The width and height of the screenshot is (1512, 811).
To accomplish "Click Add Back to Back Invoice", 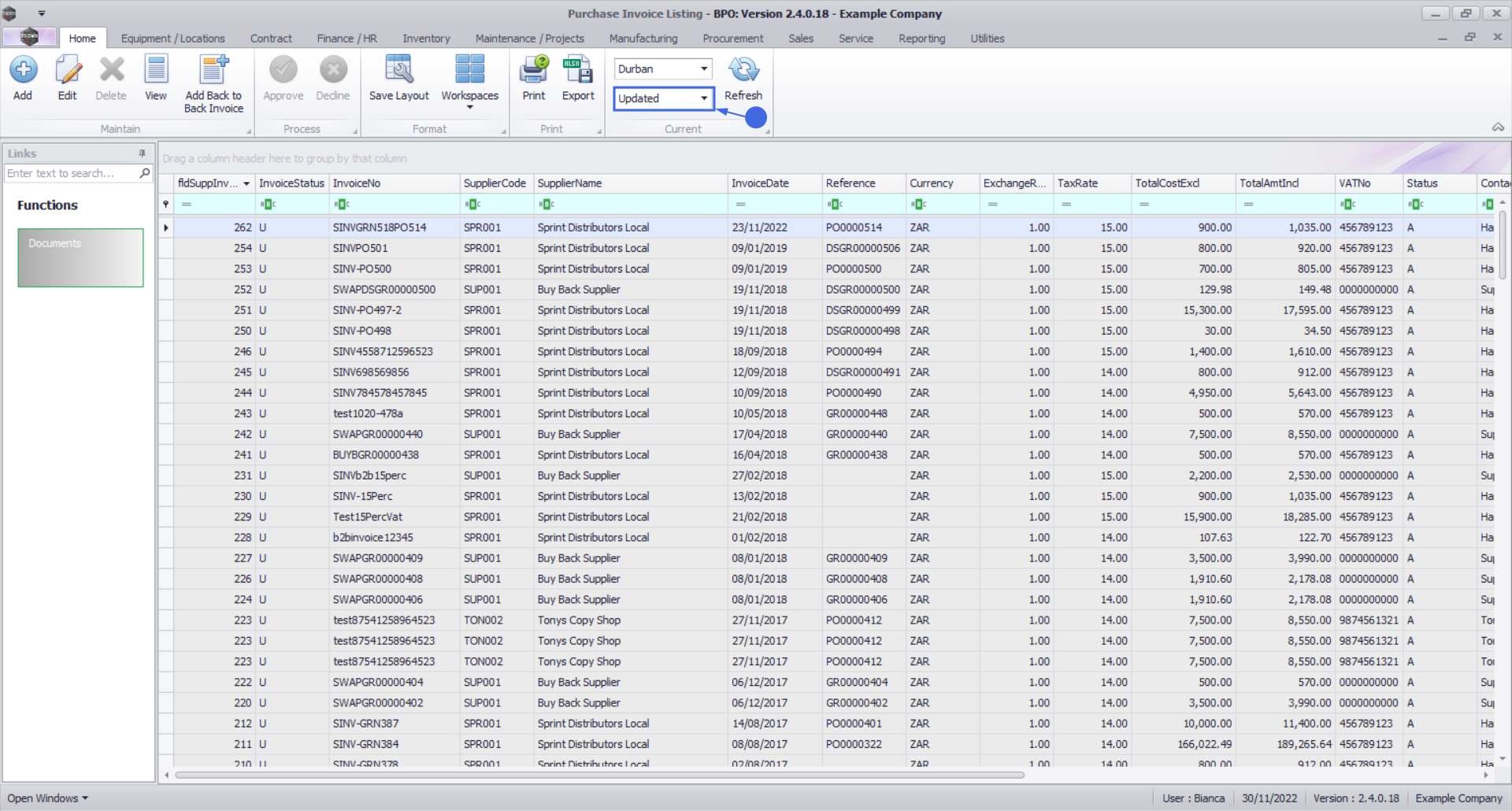I will [213, 84].
